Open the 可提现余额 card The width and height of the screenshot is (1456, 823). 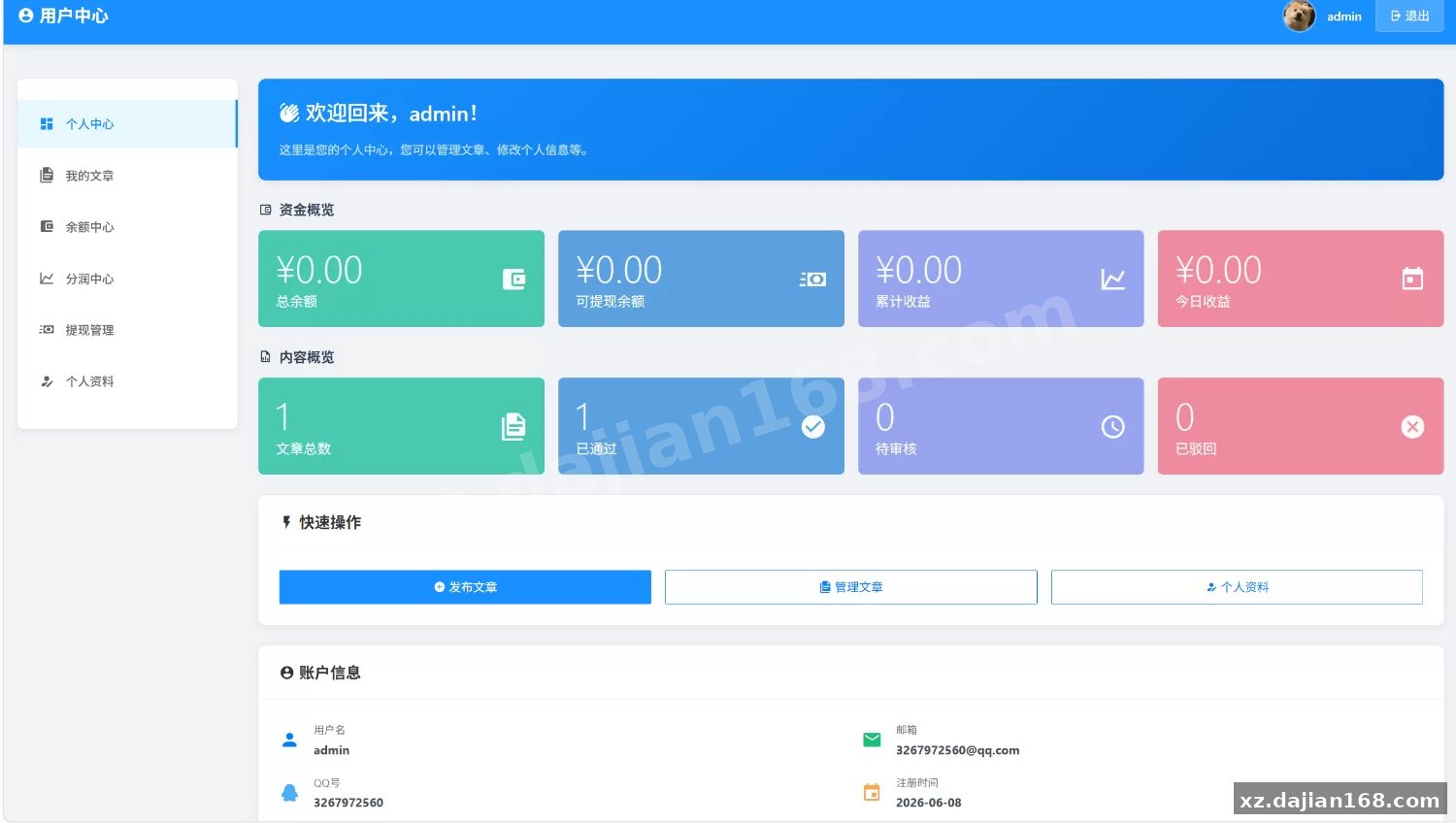tap(701, 279)
